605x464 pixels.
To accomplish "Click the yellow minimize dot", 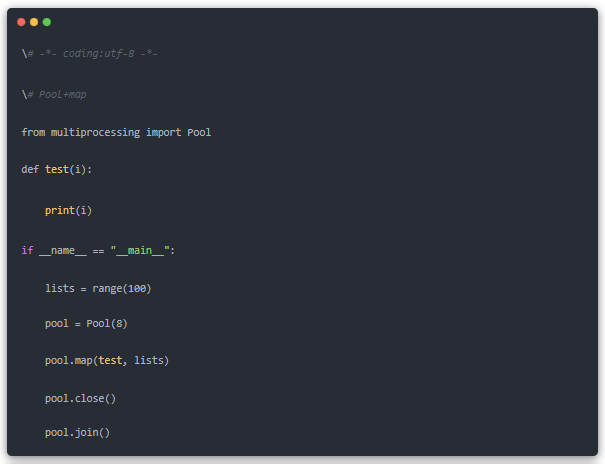I will pyautogui.click(x=34, y=22).
